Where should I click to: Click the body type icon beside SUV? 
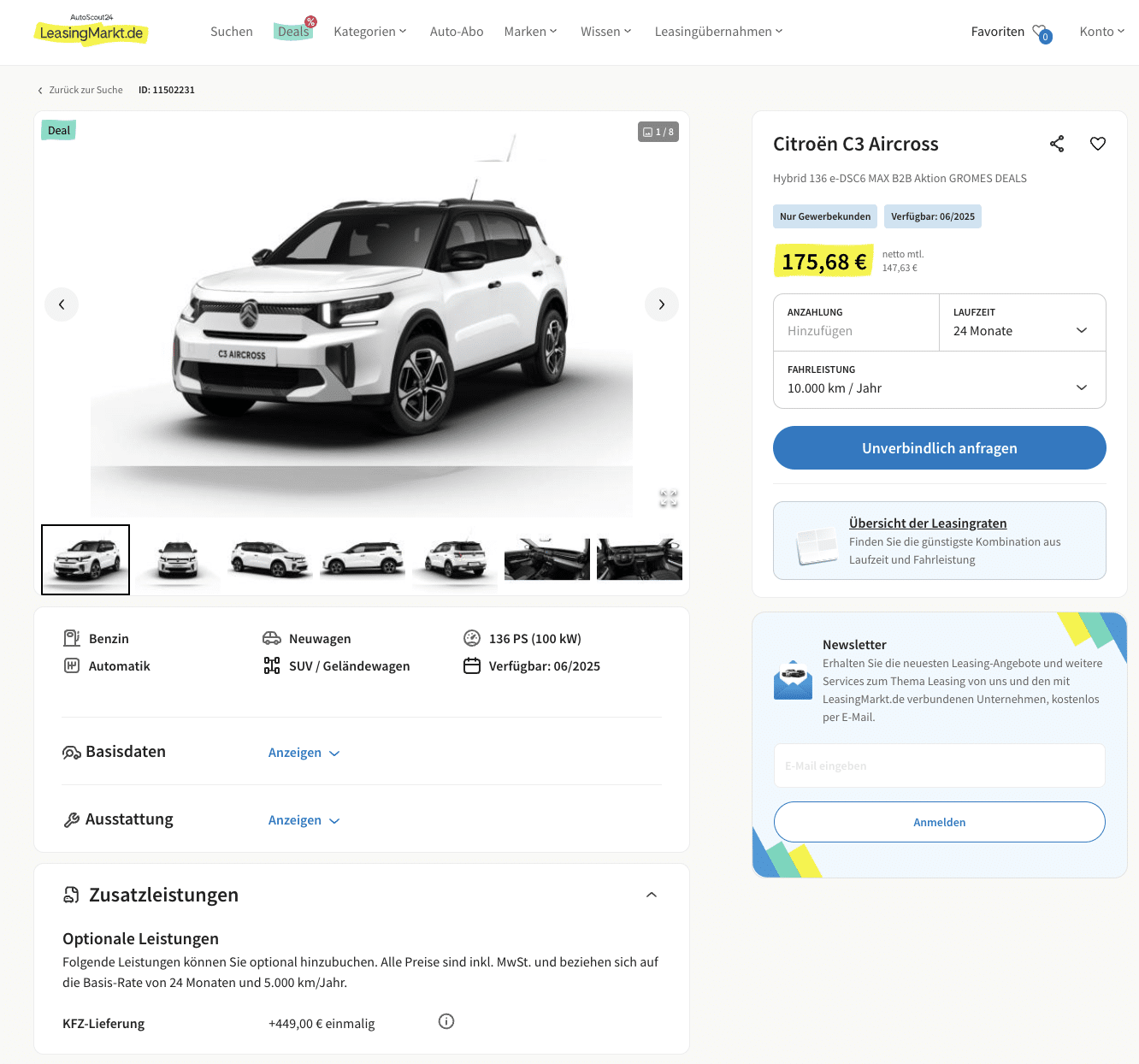(272, 665)
